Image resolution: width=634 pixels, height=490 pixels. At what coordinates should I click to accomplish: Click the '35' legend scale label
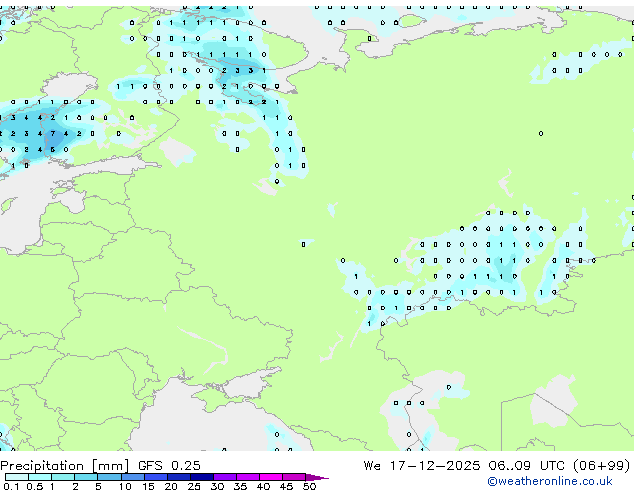pos(240,486)
